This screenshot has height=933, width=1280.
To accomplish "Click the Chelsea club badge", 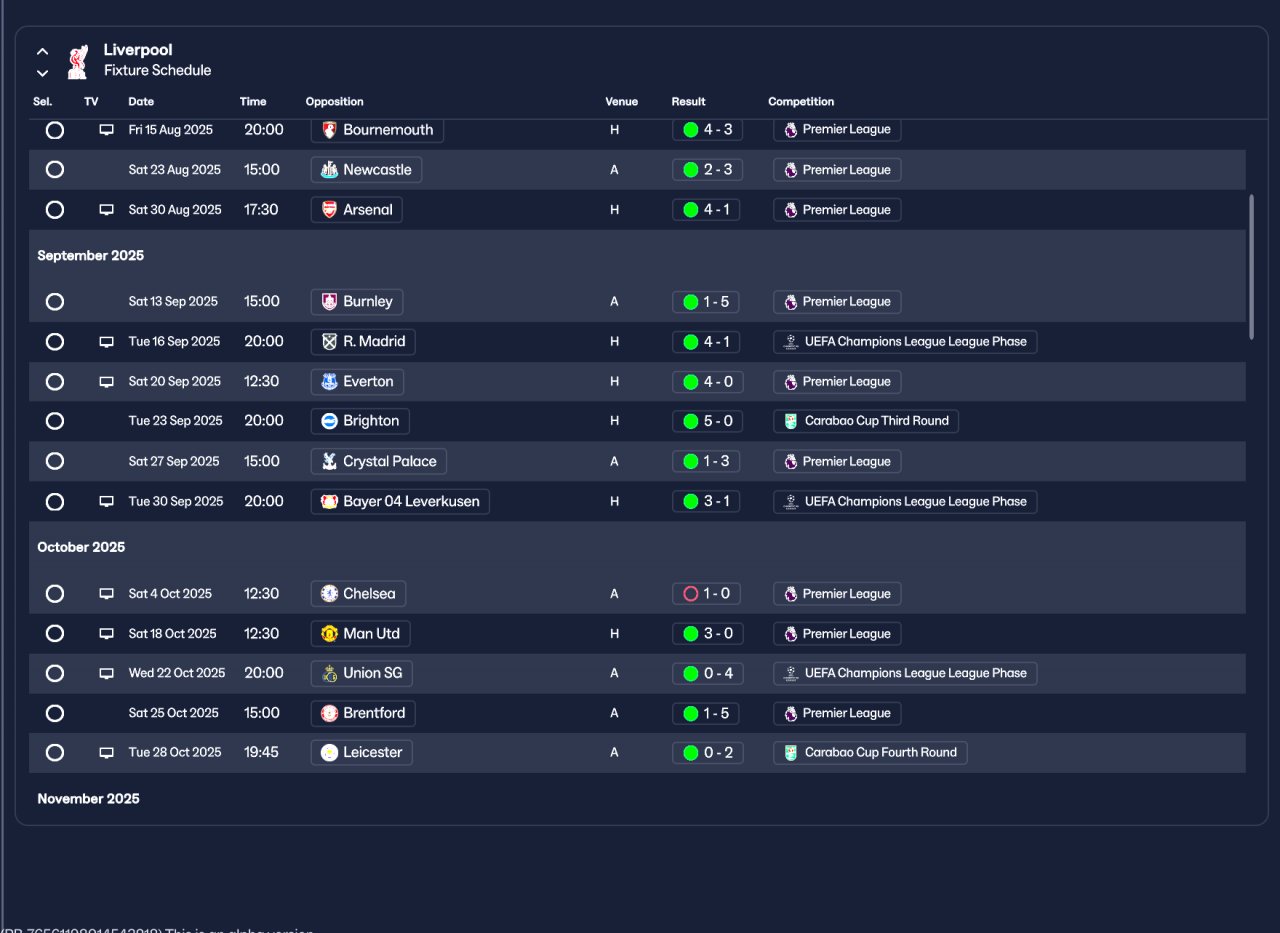I will 329,594.
